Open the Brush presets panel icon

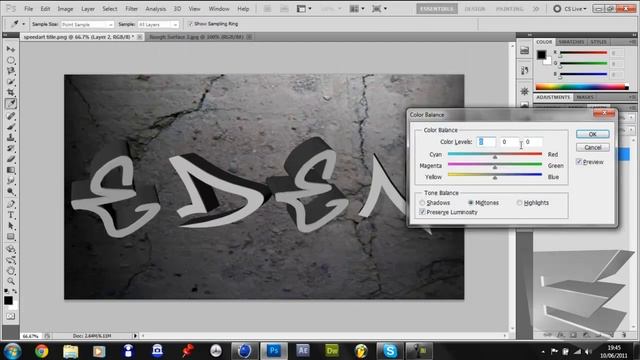(524, 70)
